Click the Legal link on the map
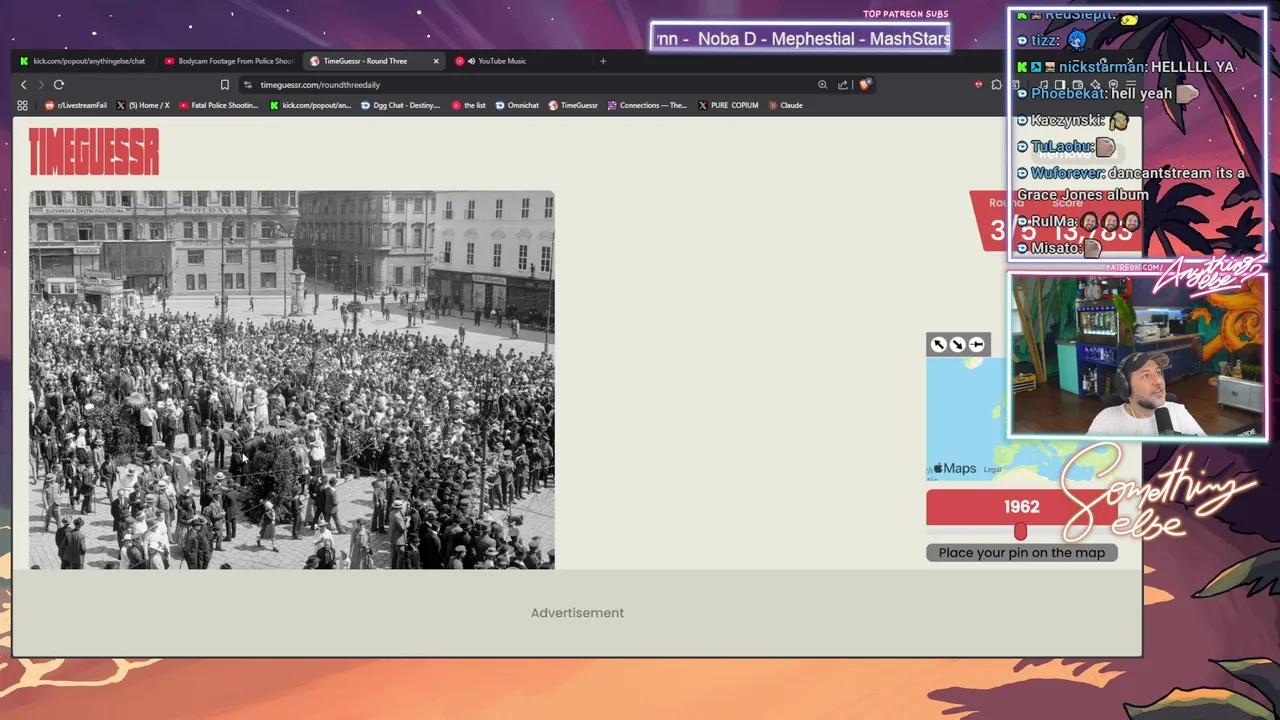 pyautogui.click(x=992, y=470)
